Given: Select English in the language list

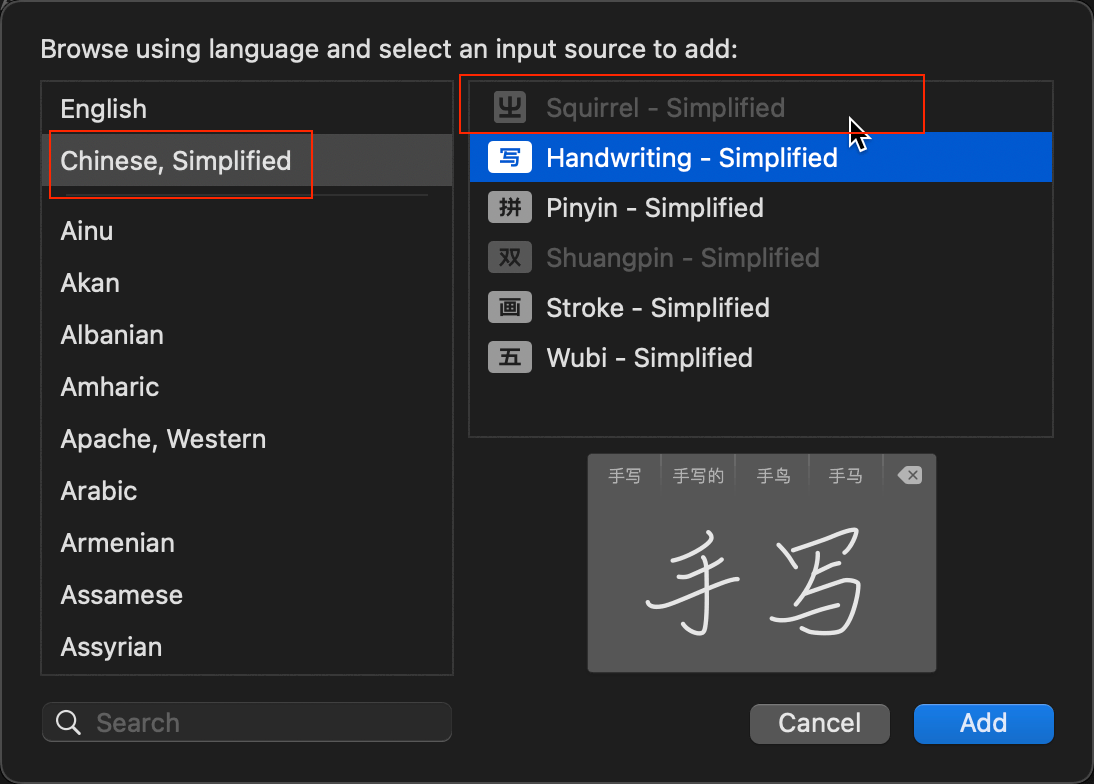Looking at the screenshot, I should (104, 109).
